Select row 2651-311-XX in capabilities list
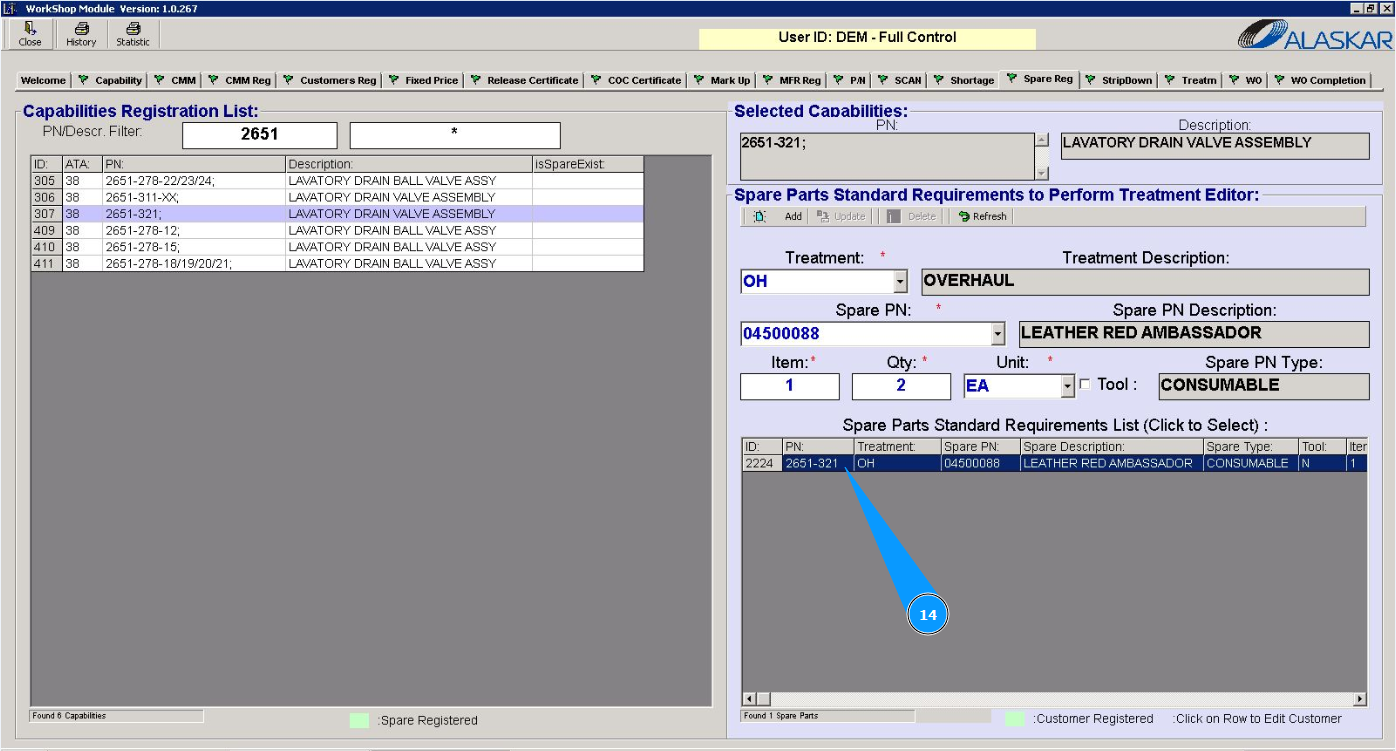The image size is (1396, 751). (337, 197)
